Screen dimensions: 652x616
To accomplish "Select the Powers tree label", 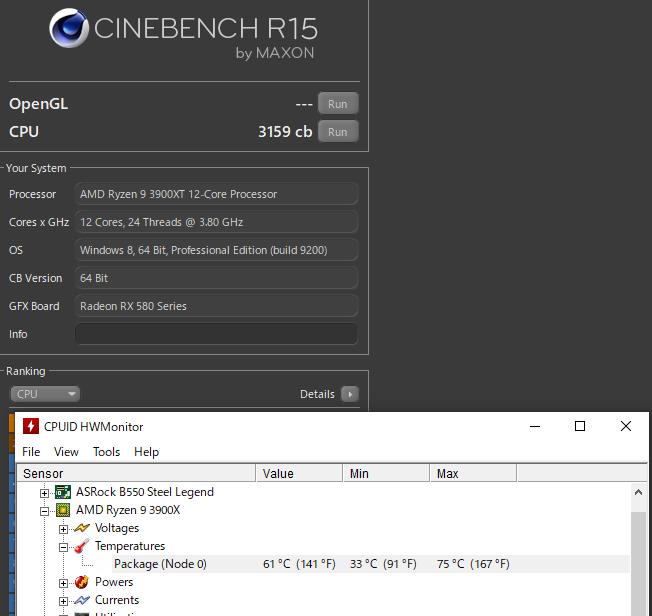I will tap(114, 582).
